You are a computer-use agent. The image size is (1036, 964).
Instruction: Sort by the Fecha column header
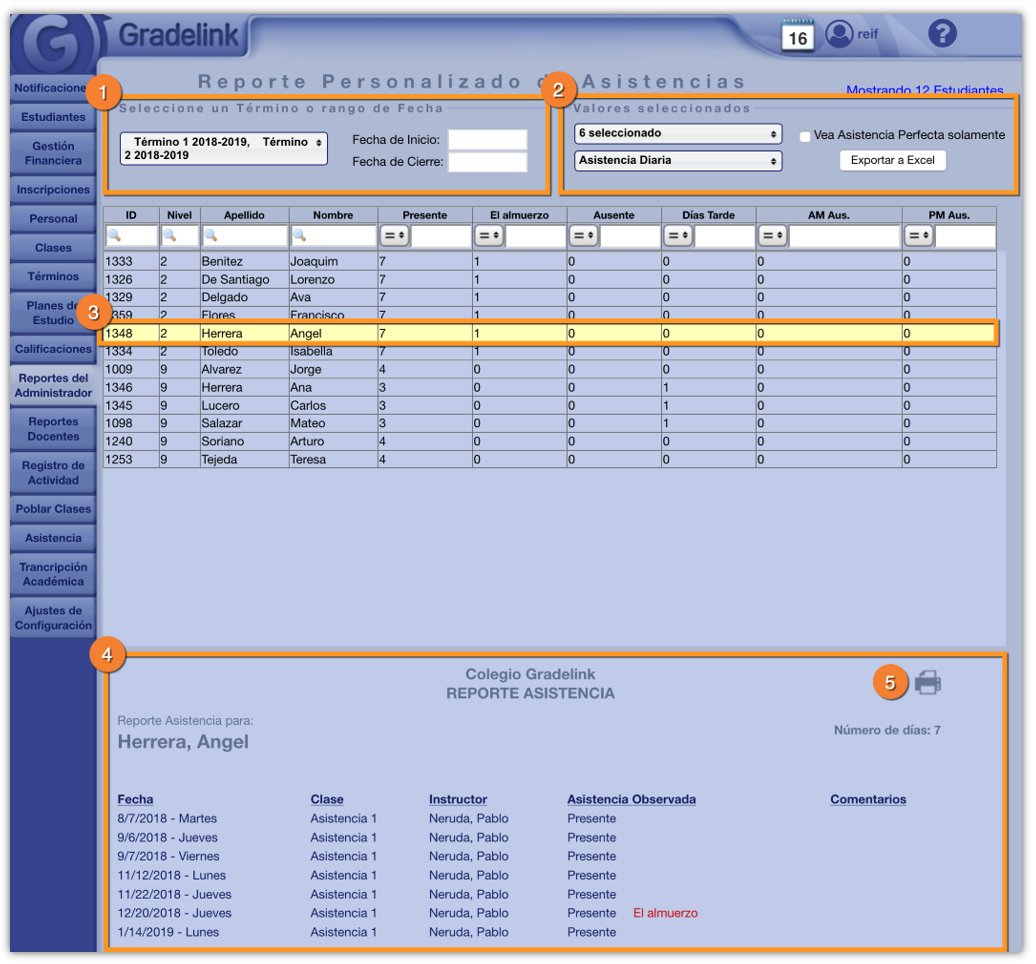point(135,799)
